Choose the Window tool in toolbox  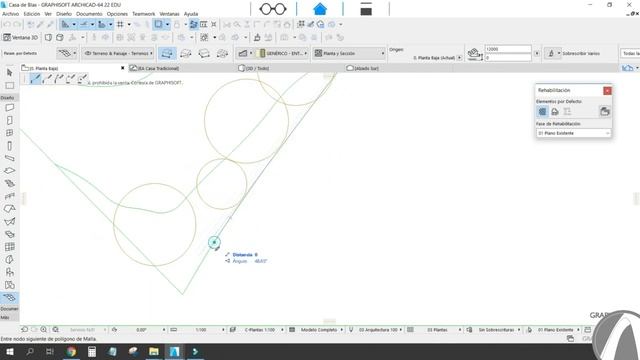[x=9, y=133]
